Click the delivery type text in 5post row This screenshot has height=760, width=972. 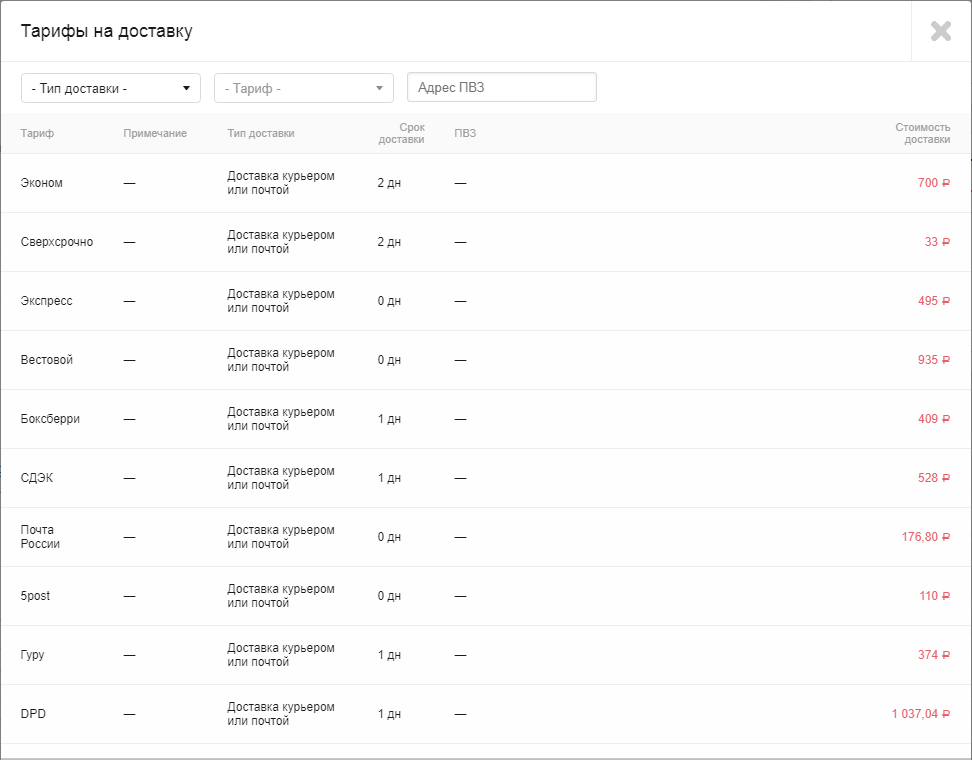281,596
